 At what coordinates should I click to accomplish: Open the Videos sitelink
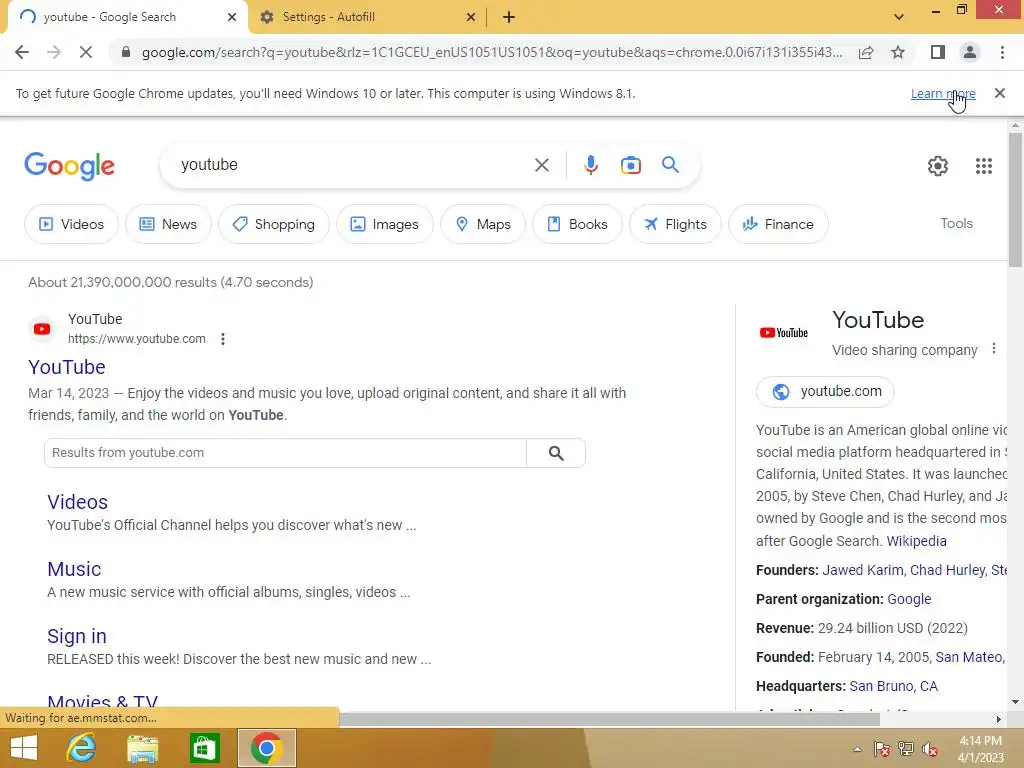click(x=77, y=502)
